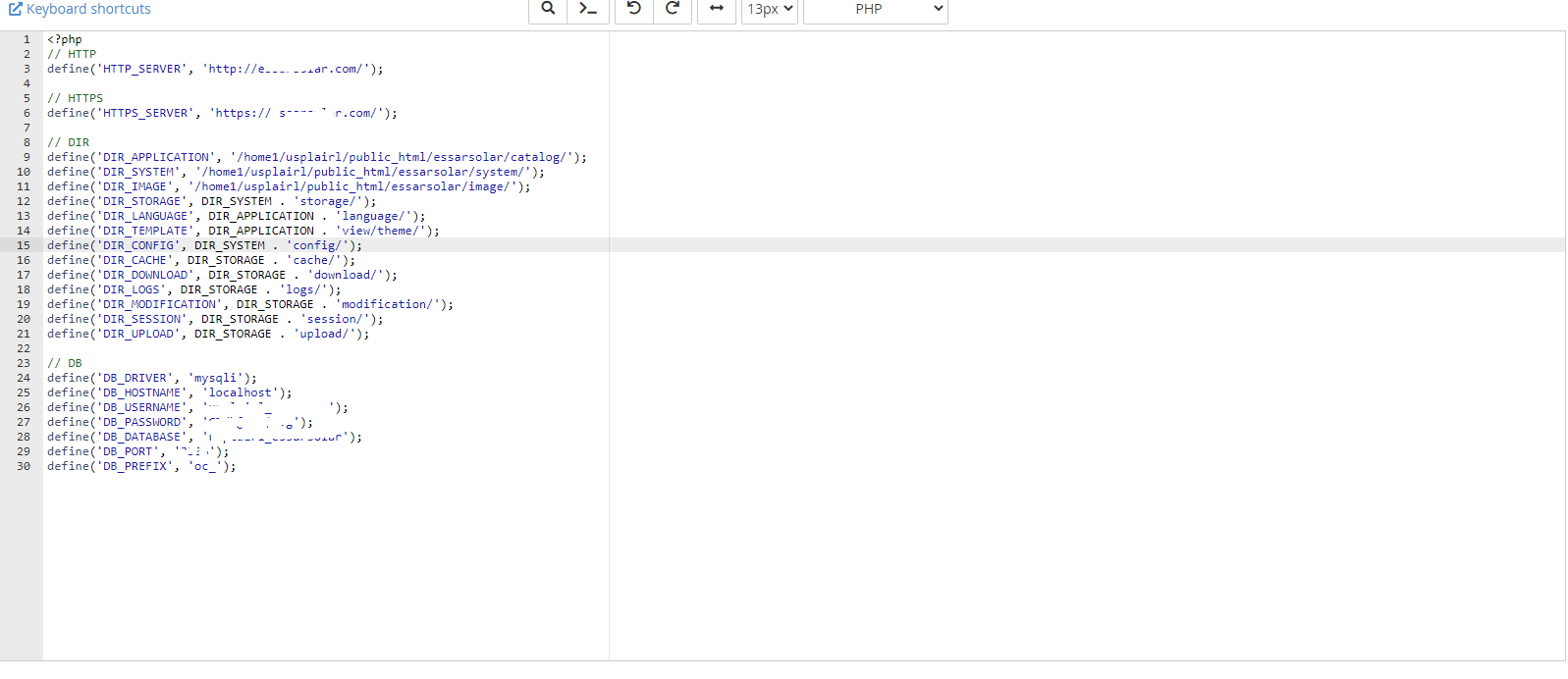
Task: Click the 'DIR_SESSION' define line
Action: point(215,319)
